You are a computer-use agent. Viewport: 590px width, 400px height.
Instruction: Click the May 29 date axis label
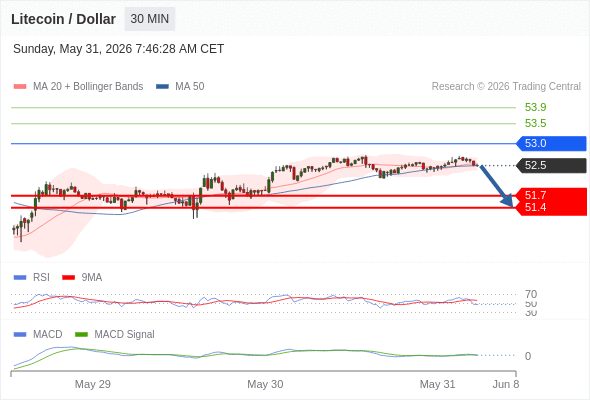[93, 384]
